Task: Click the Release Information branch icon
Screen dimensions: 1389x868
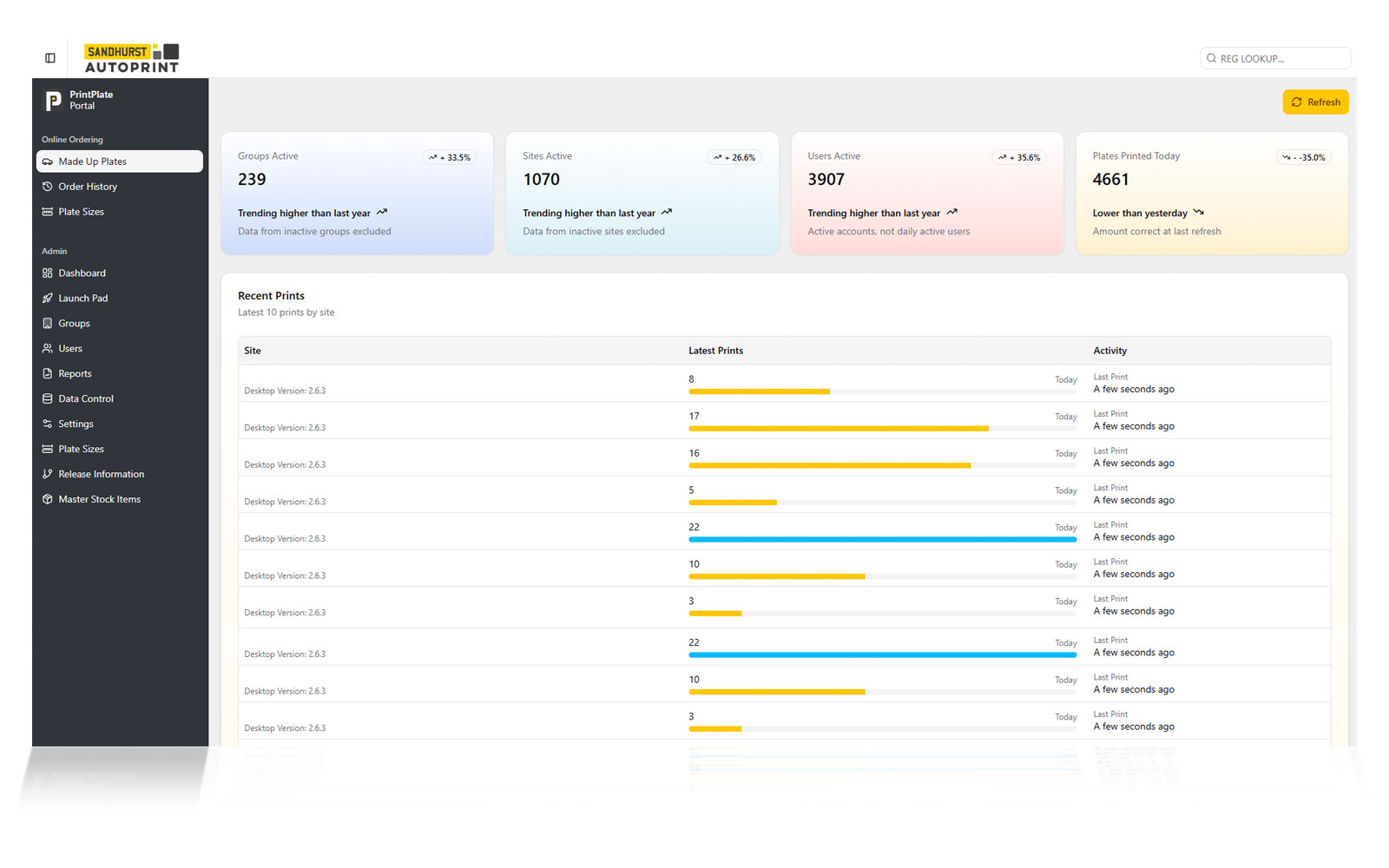Action: pos(48,475)
